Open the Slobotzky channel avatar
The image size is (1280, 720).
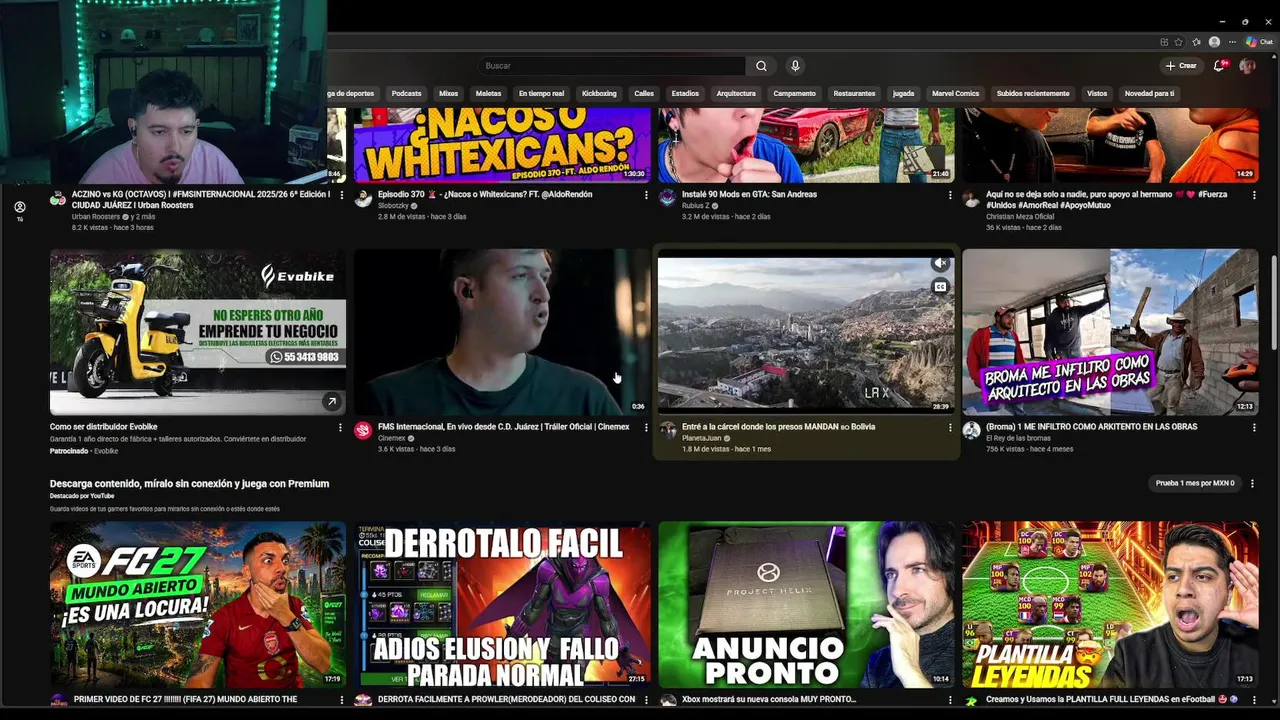[x=363, y=198]
